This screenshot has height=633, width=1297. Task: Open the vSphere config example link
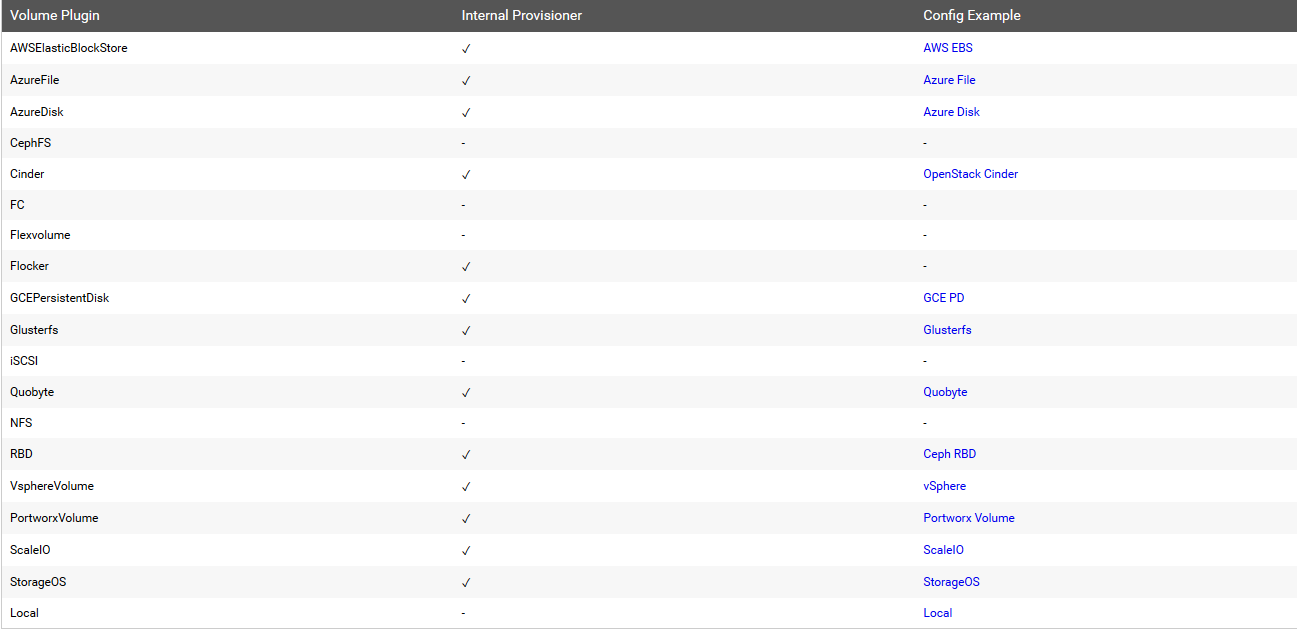944,486
